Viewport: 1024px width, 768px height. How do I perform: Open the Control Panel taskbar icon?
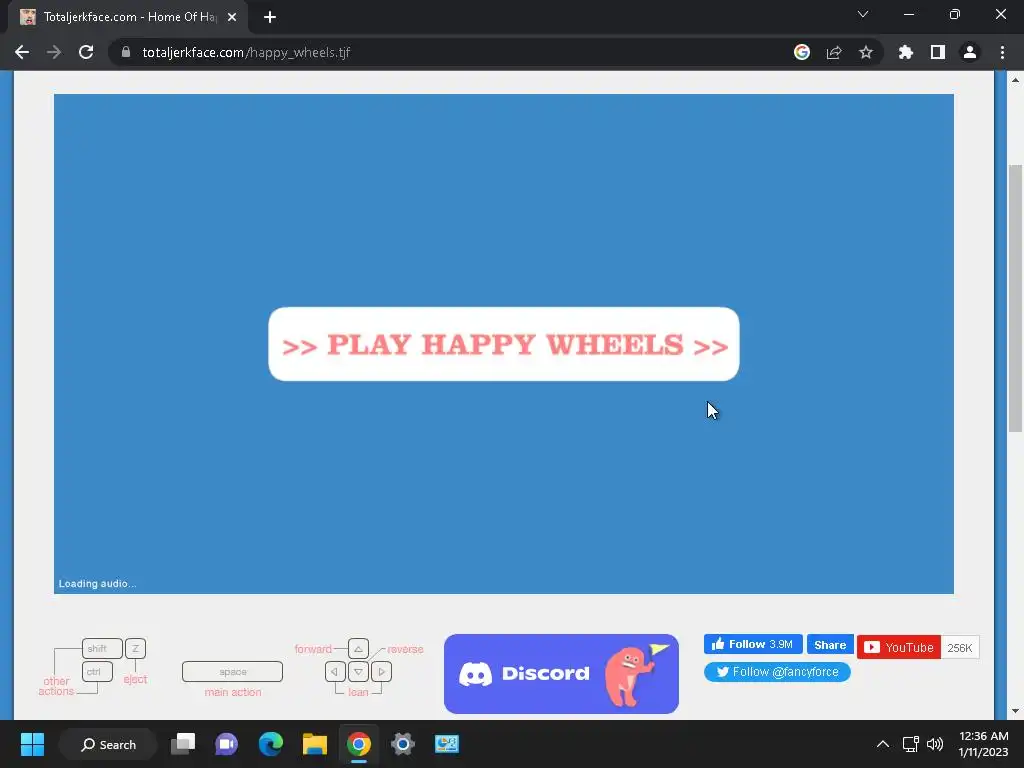pos(447,744)
